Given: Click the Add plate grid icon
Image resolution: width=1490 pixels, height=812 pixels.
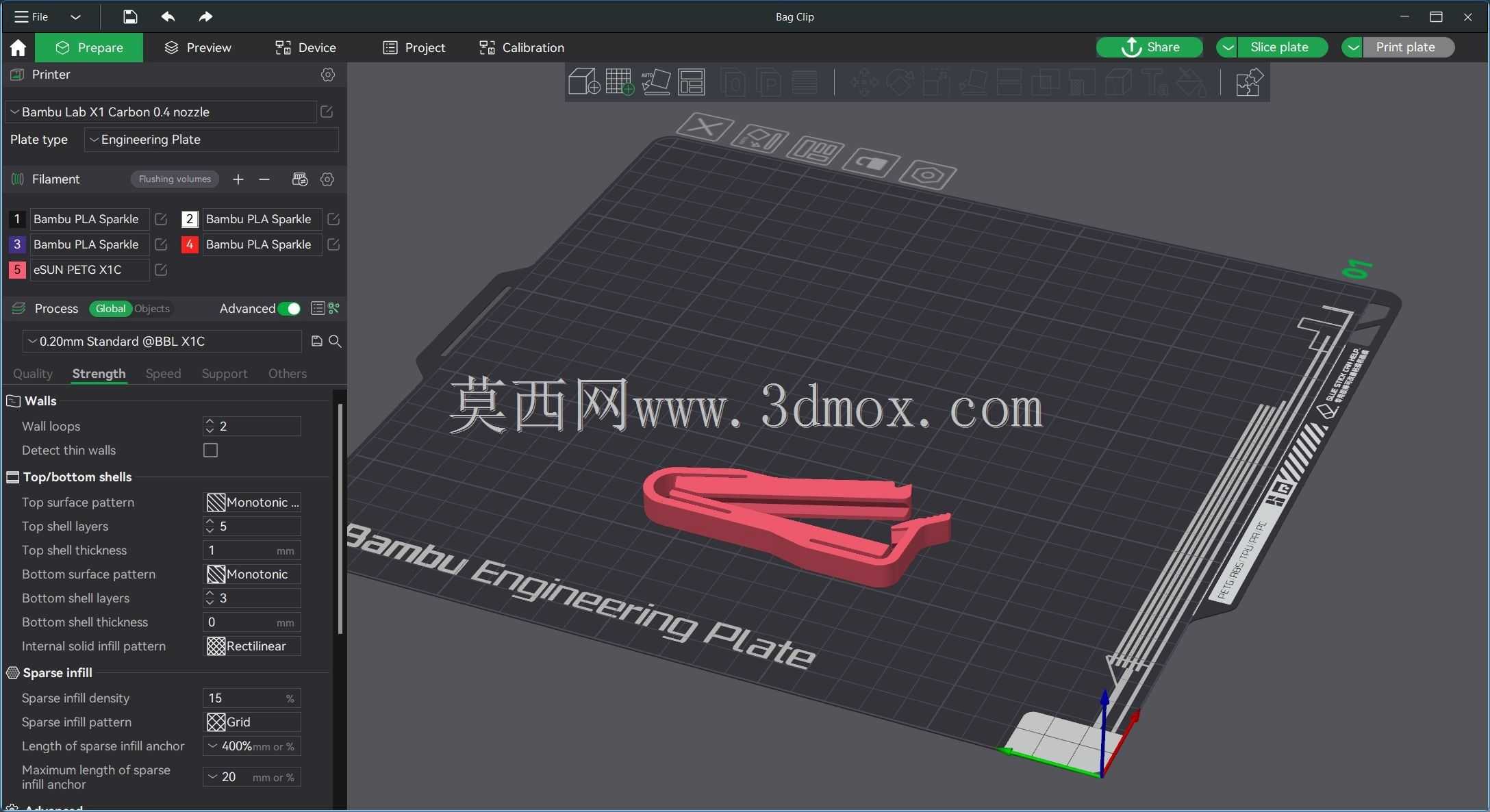Looking at the screenshot, I should click(x=620, y=82).
